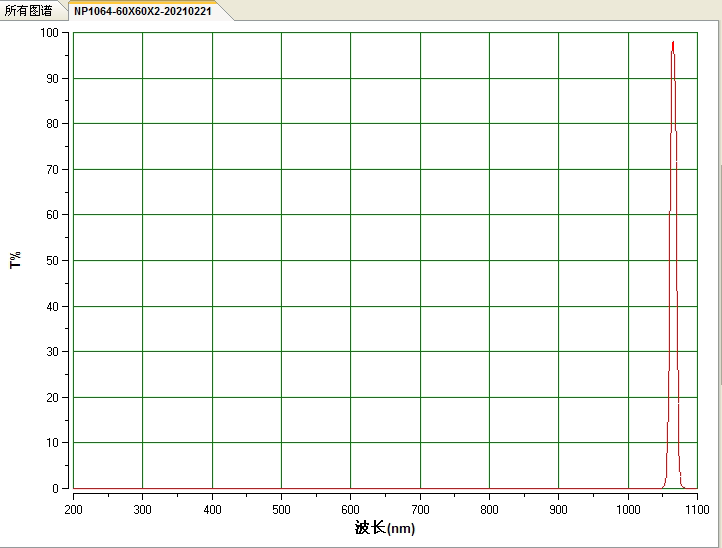Click the 波长(nm) x-axis title
The width and height of the screenshot is (722, 548).
pyautogui.click(x=385, y=528)
